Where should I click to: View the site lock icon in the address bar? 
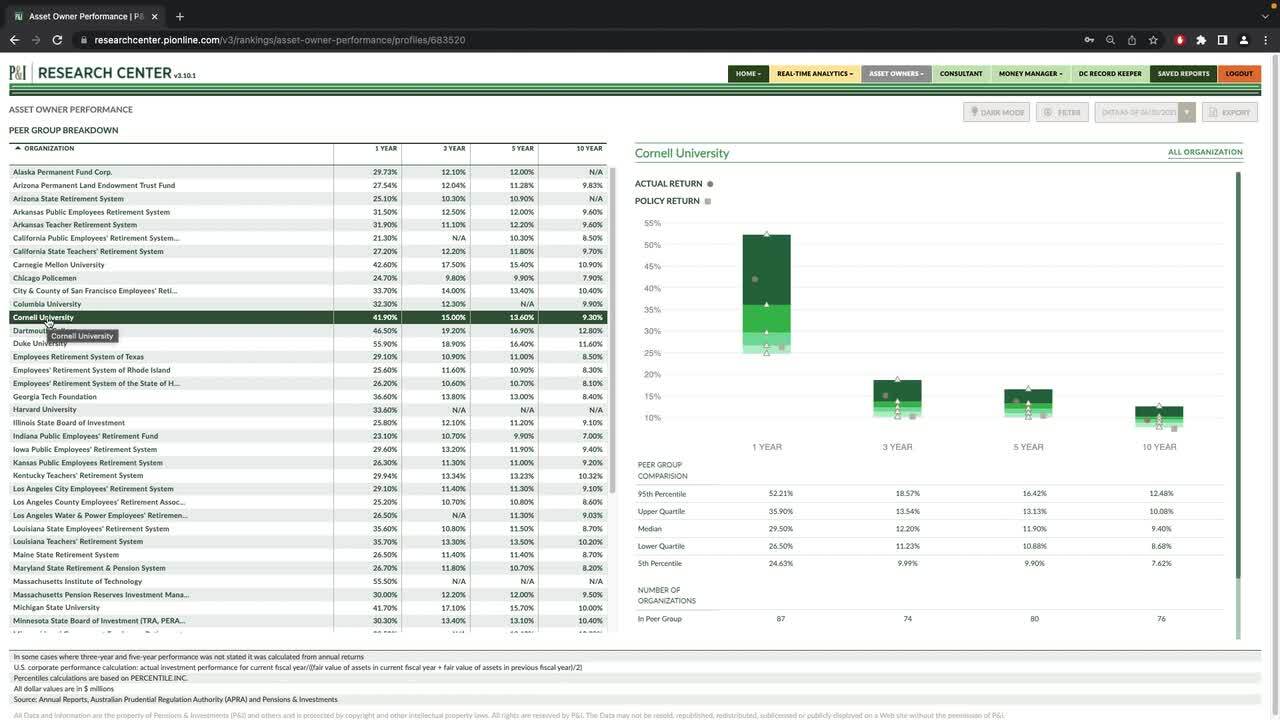click(x=82, y=40)
